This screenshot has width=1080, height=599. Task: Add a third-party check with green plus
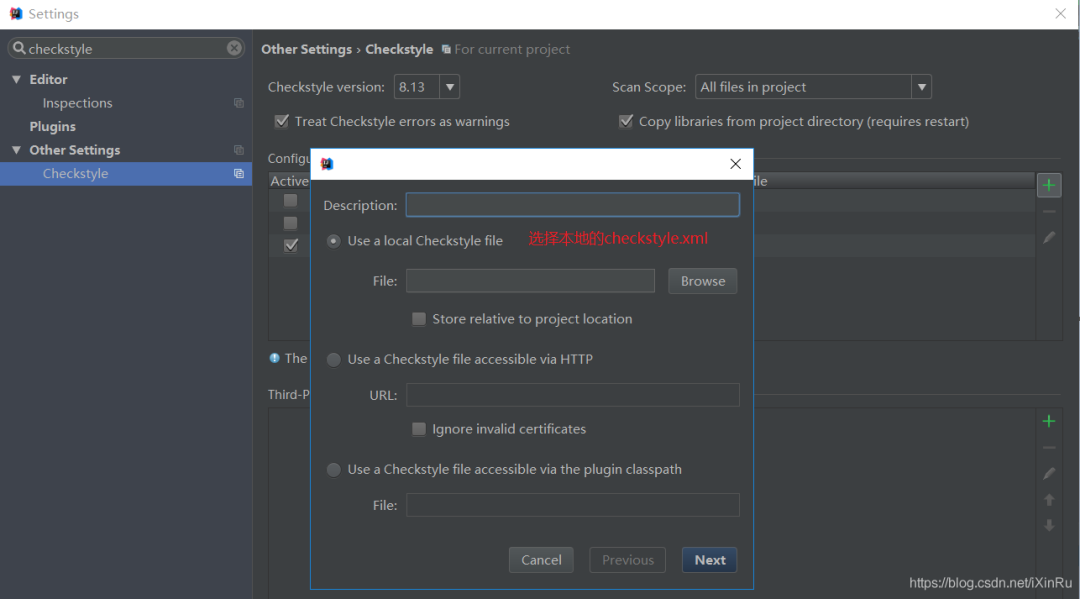(1049, 421)
